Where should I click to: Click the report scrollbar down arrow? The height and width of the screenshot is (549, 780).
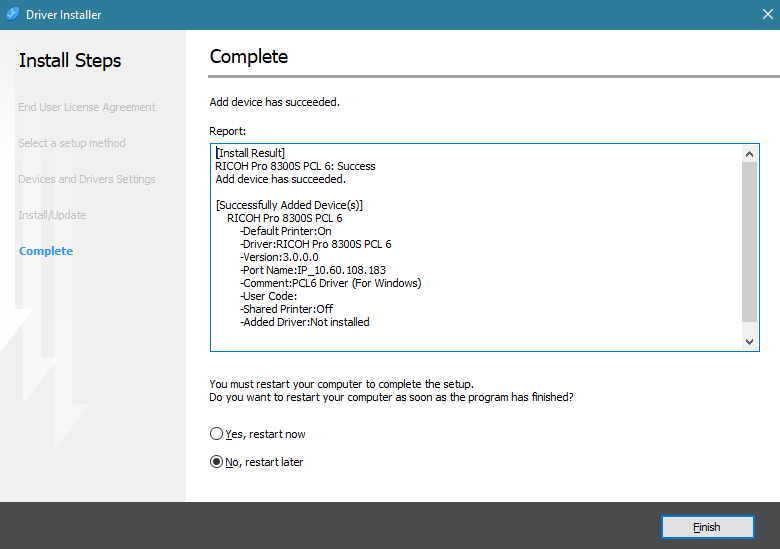pos(750,342)
